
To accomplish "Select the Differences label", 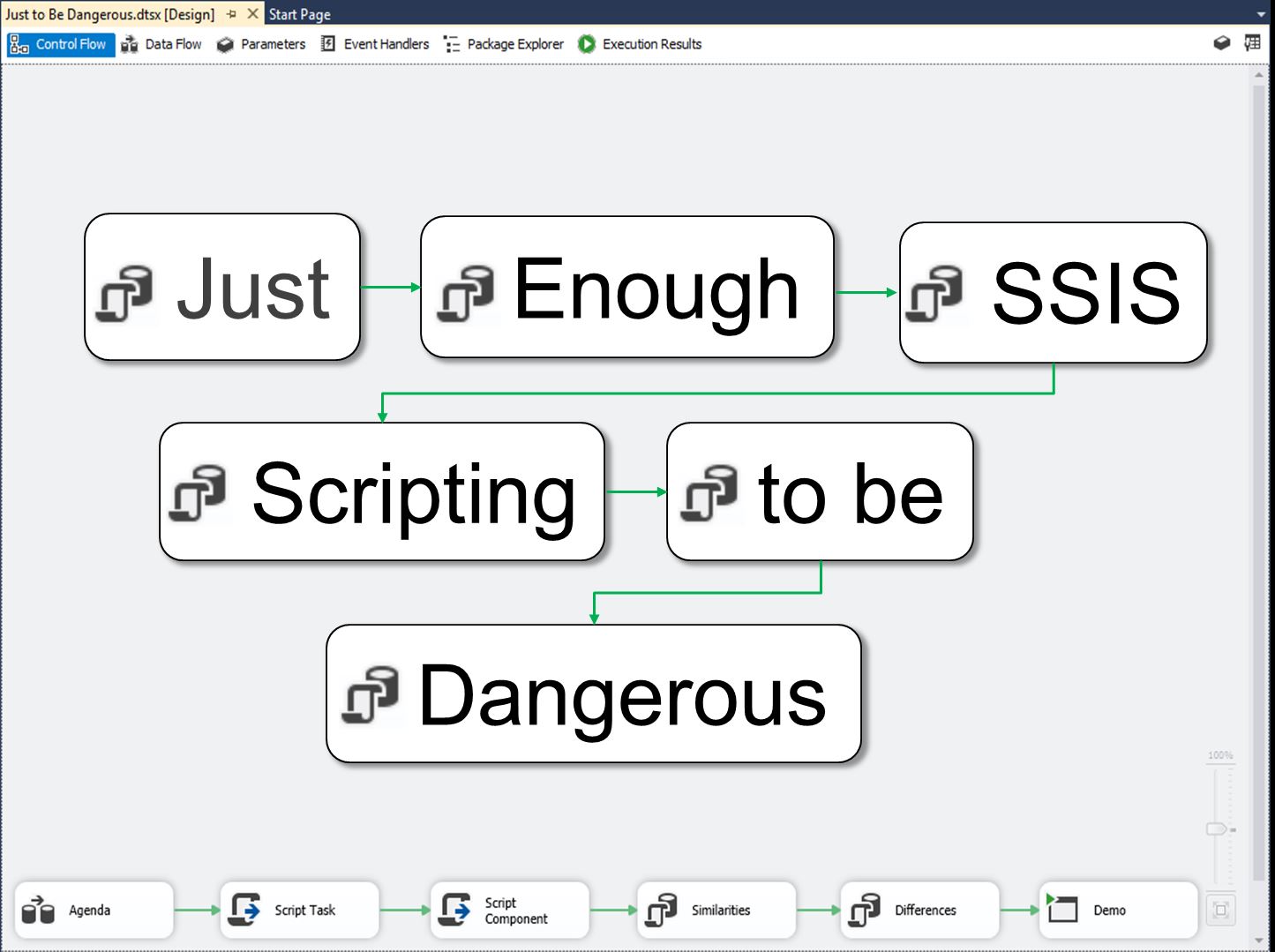I will [926, 910].
